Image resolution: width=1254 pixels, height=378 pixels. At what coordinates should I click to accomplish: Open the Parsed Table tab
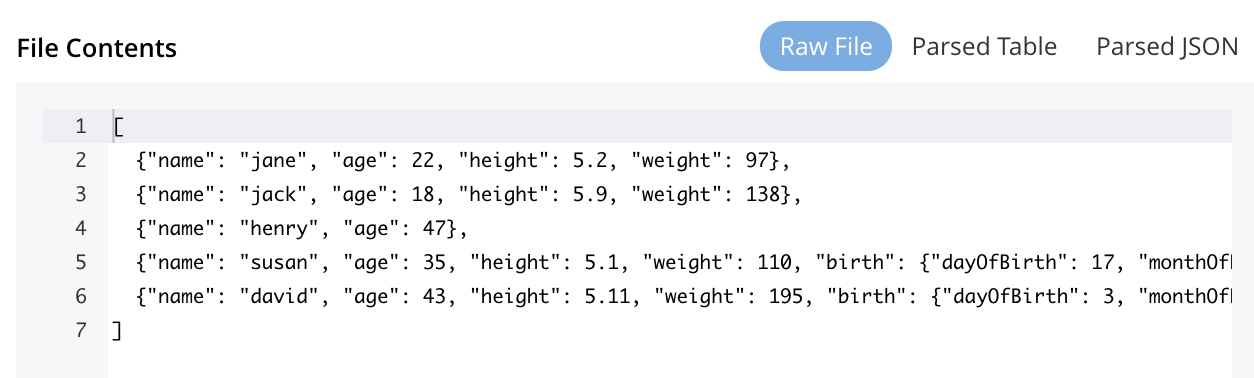(984, 47)
